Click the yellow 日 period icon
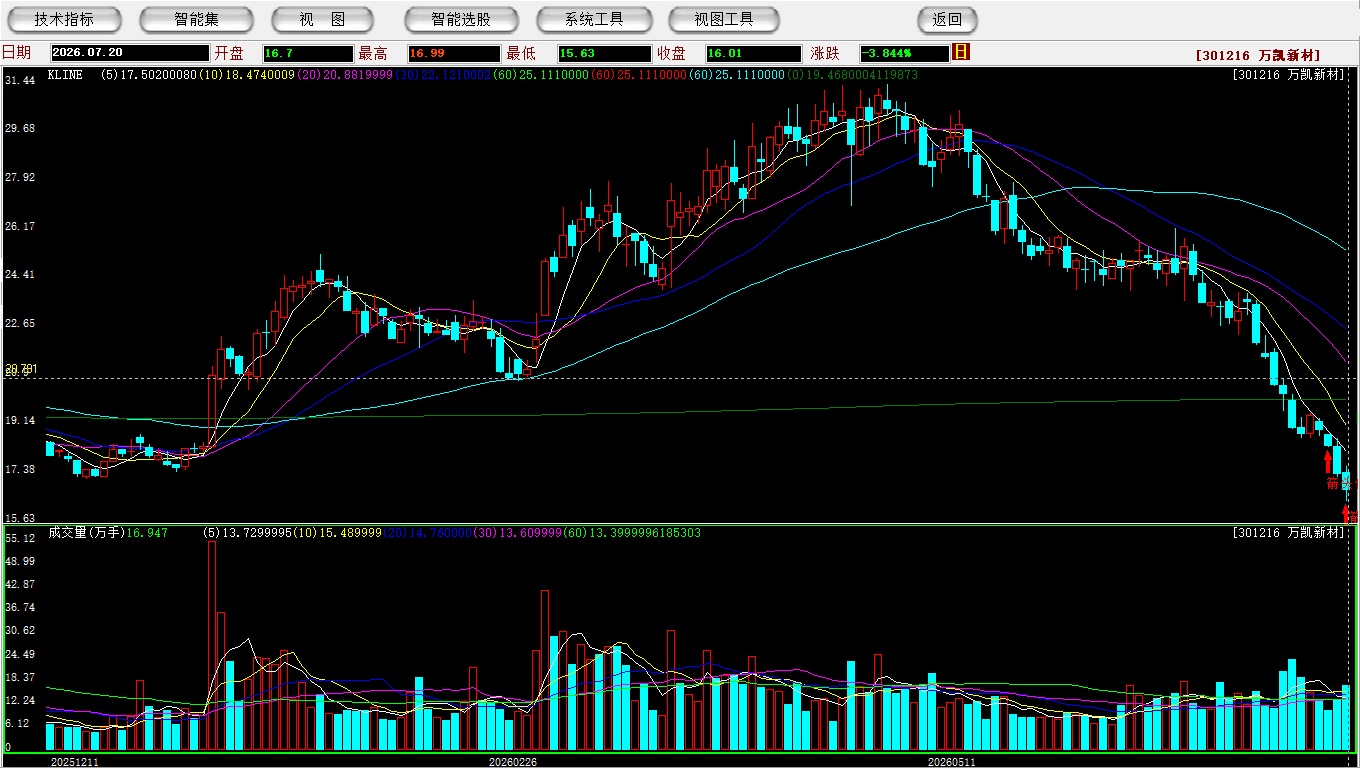1360x768 pixels. click(x=961, y=52)
